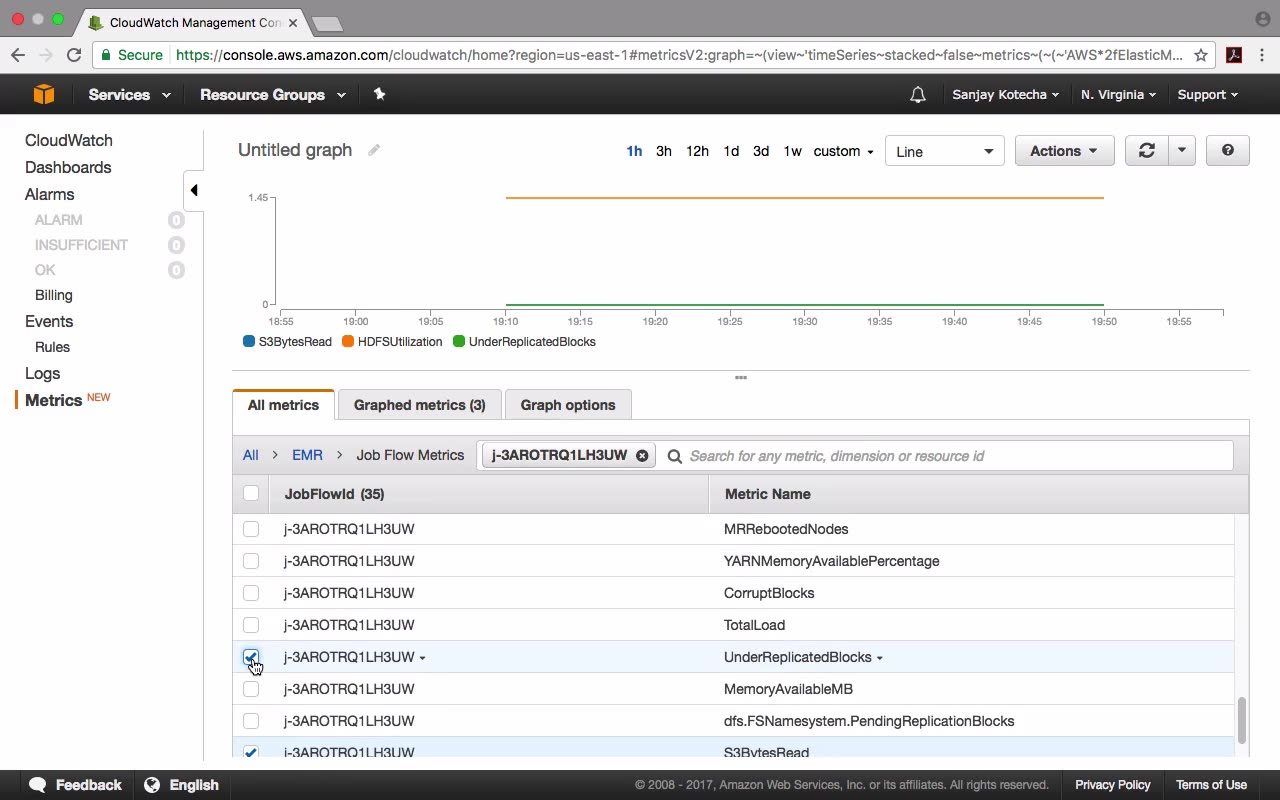This screenshot has height=800, width=1280.
Task: Select the 3h time range
Action: point(663,151)
